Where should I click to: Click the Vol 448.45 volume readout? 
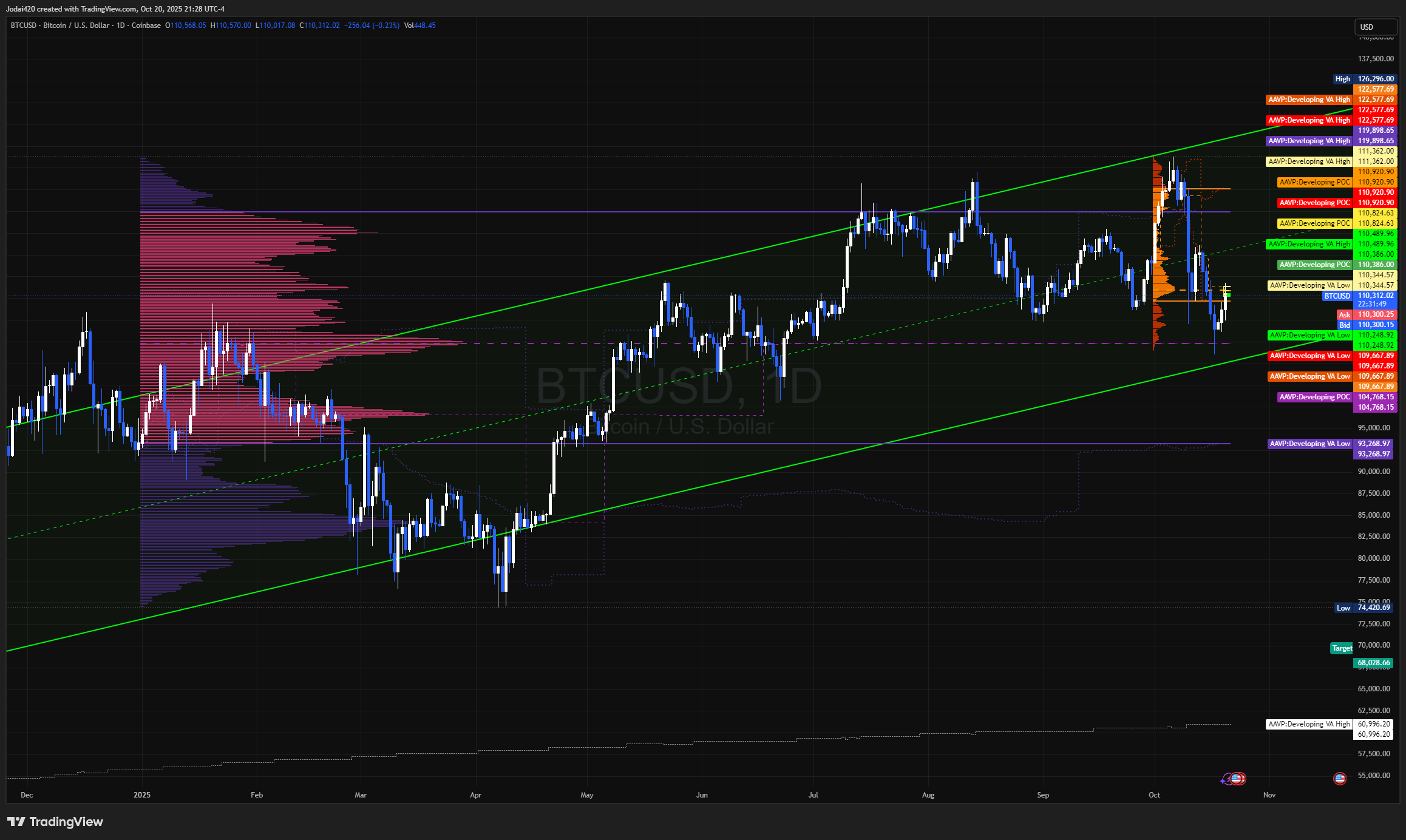(419, 25)
